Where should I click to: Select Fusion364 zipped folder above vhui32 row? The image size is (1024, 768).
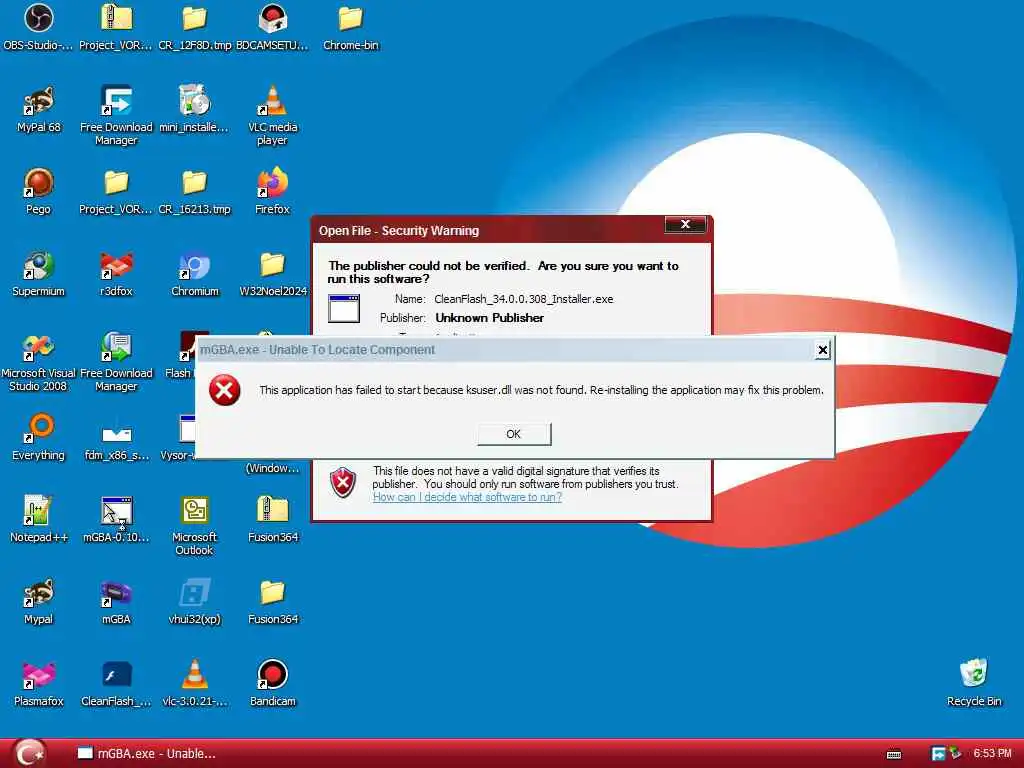coord(272,519)
